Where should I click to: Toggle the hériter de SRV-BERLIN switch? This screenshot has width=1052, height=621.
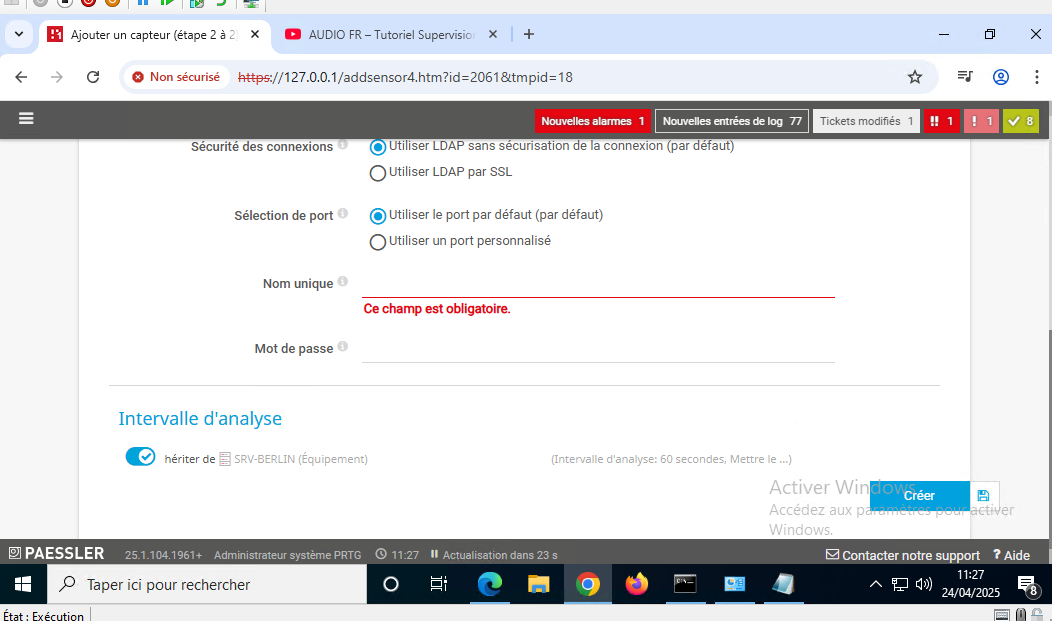pyautogui.click(x=140, y=457)
